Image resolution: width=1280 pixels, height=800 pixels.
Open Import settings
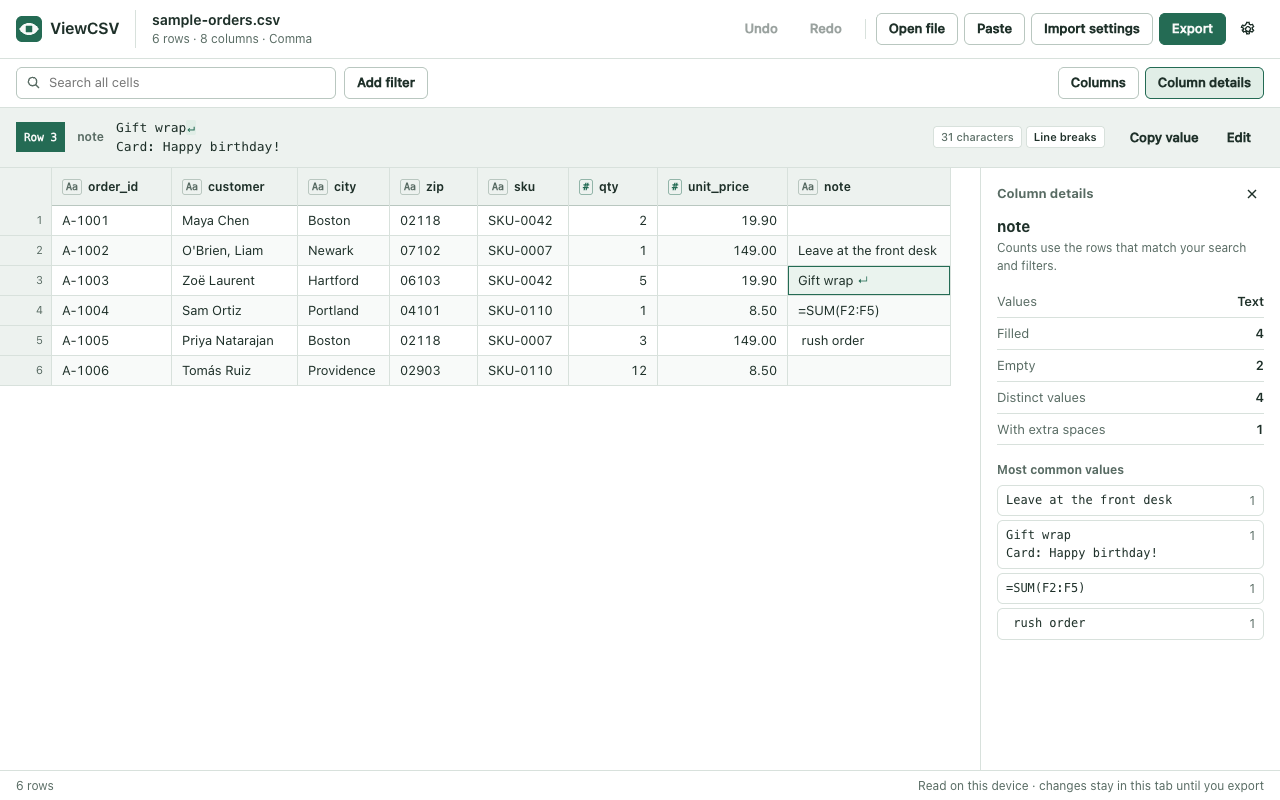(1092, 29)
